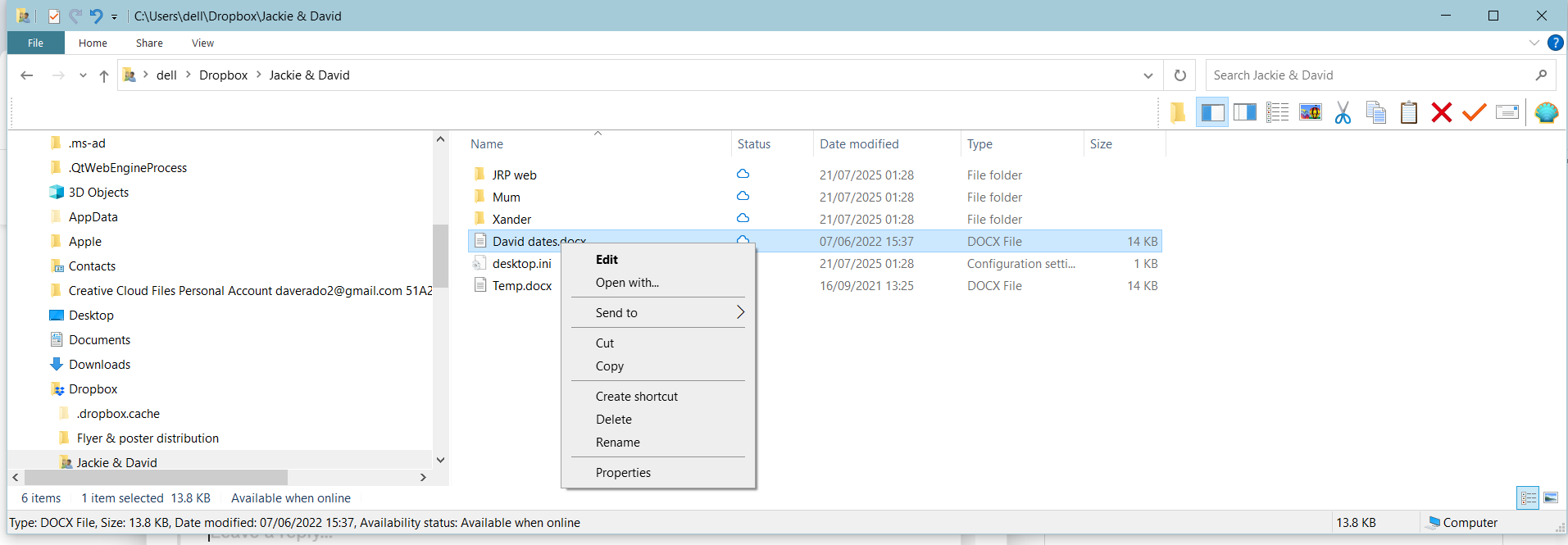Image resolution: width=1568 pixels, height=545 pixels.
Task: Switch to the Home ribbon tab
Action: 93,43
